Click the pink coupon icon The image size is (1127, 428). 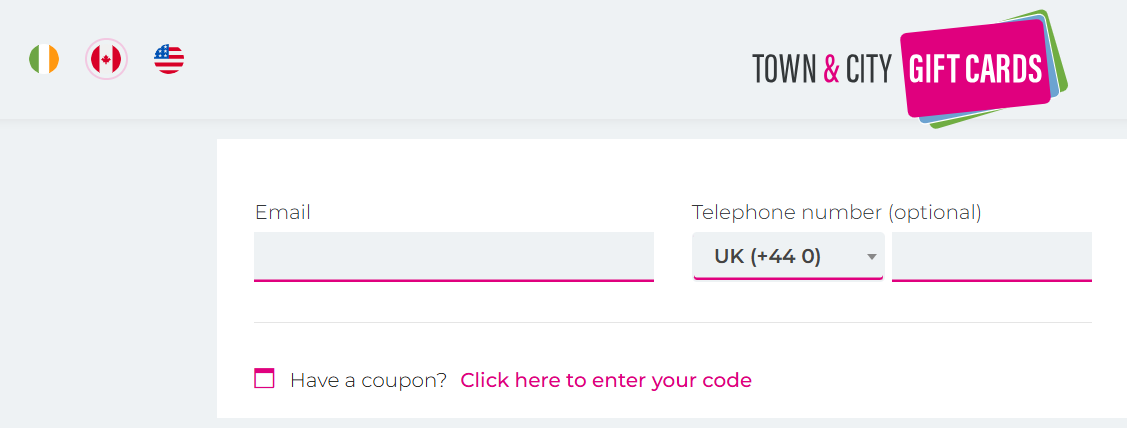264,378
